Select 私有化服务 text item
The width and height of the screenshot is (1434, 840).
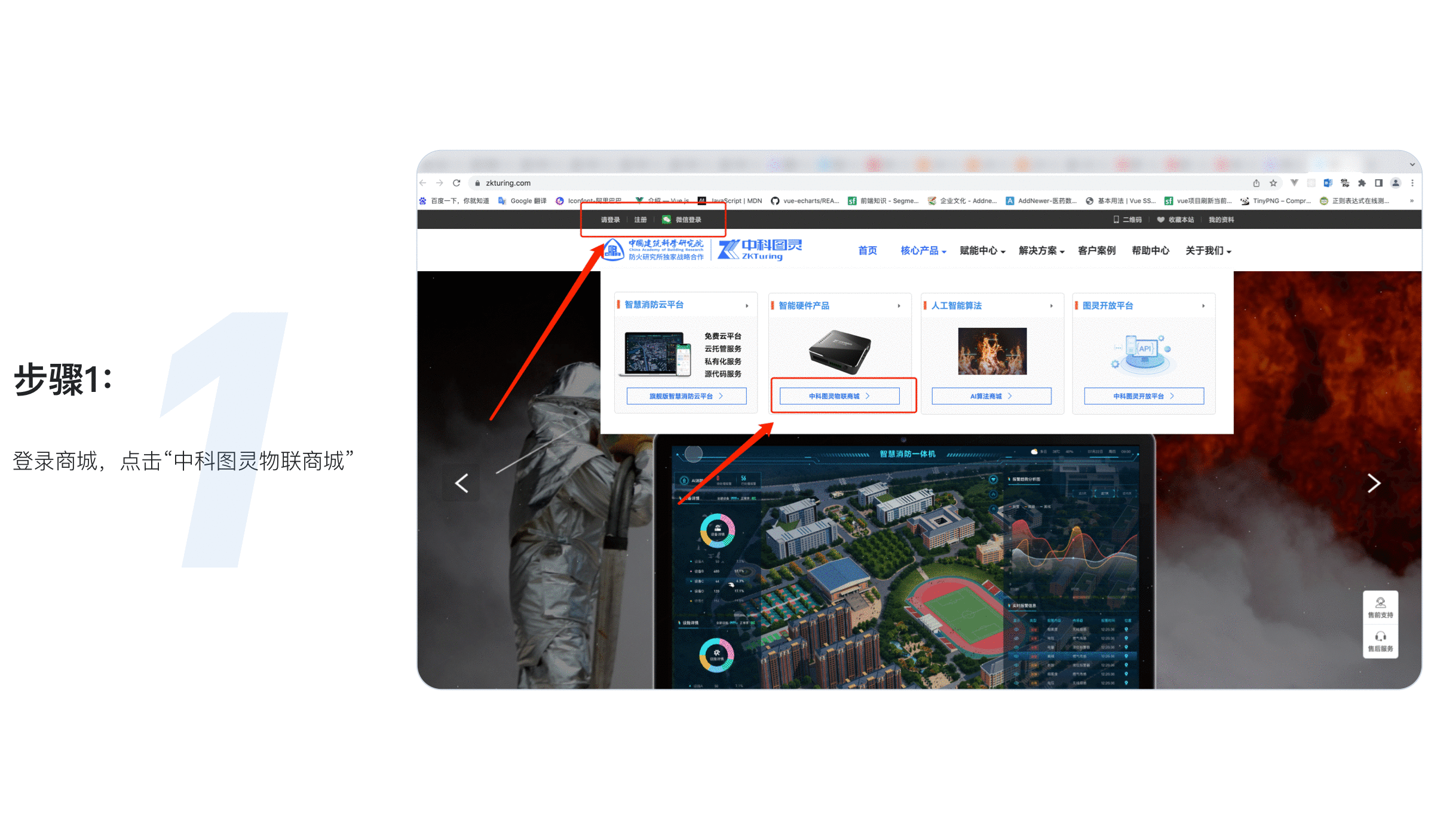click(722, 361)
